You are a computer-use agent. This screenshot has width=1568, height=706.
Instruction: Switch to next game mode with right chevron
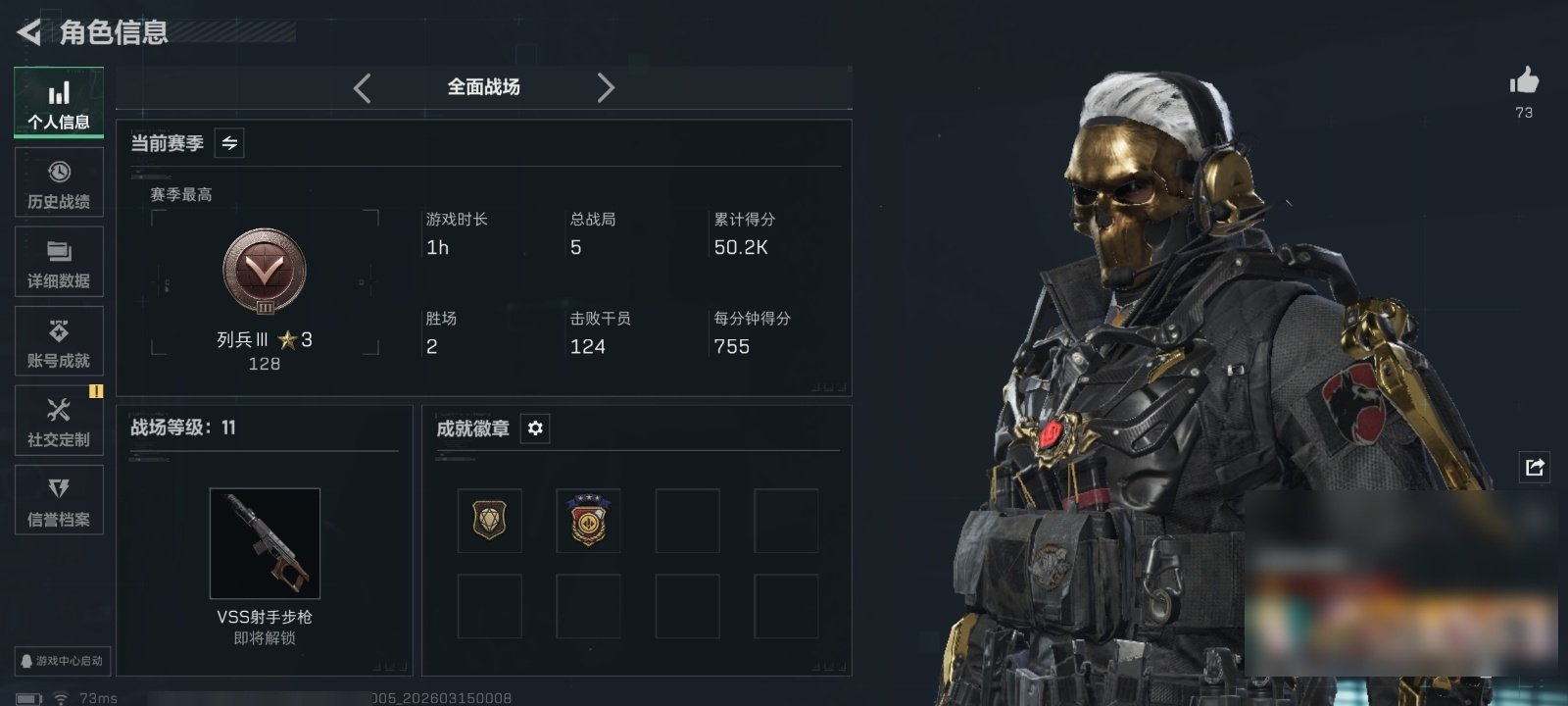tap(606, 88)
